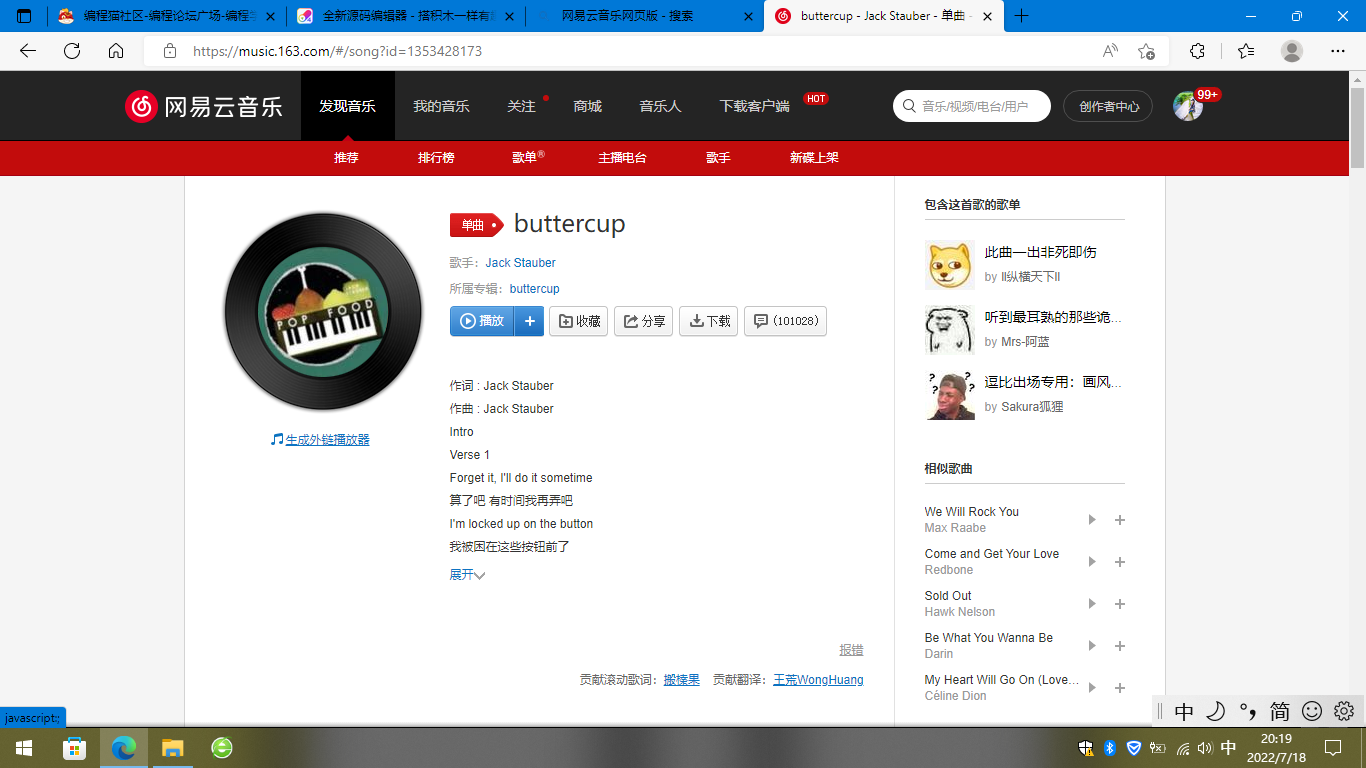Open the 关注 tab
Screen dimensions: 1366x768
tap(521, 106)
